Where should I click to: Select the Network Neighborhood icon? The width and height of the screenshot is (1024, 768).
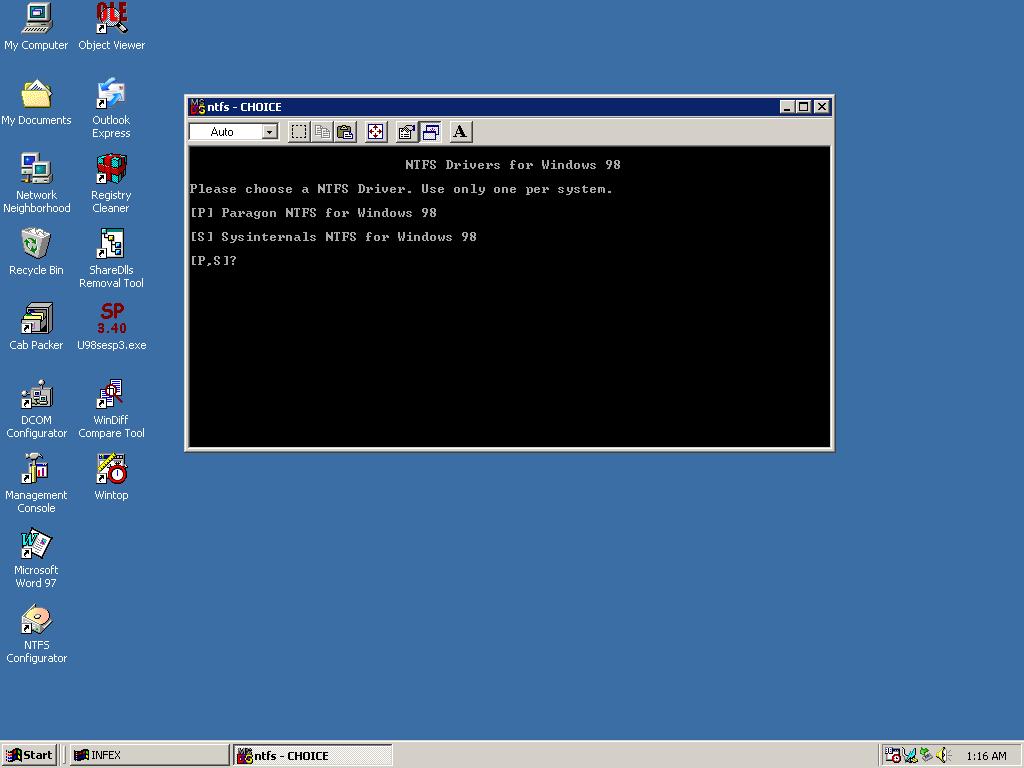tap(37, 184)
